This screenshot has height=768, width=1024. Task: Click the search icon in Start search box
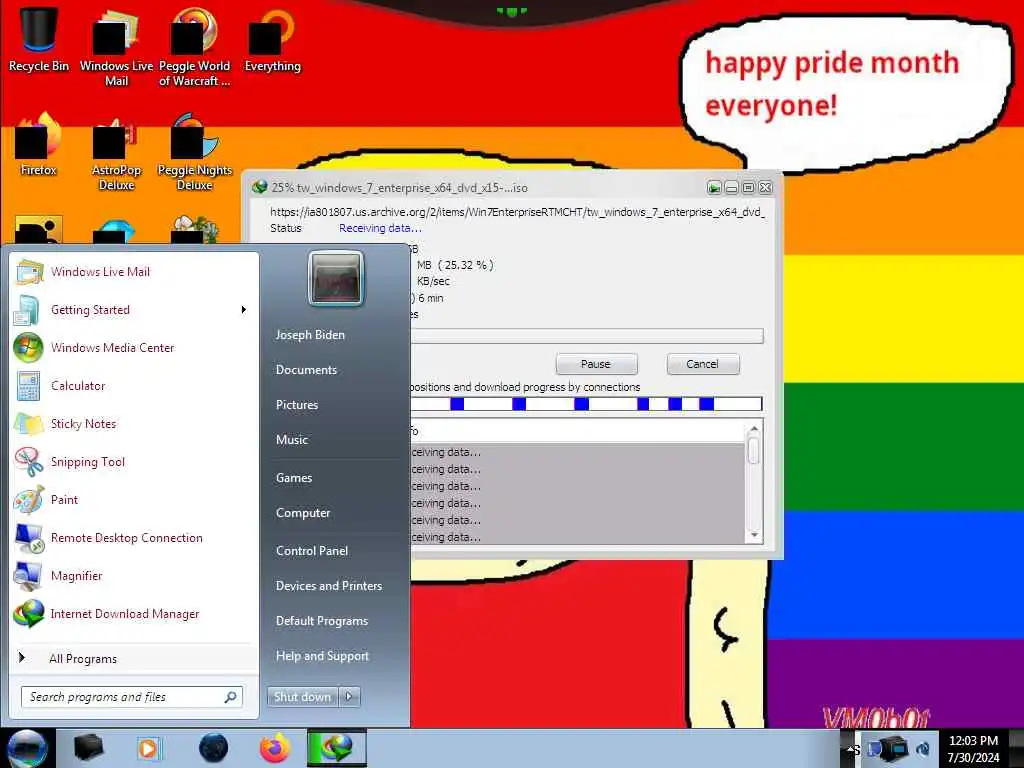point(230,697)
